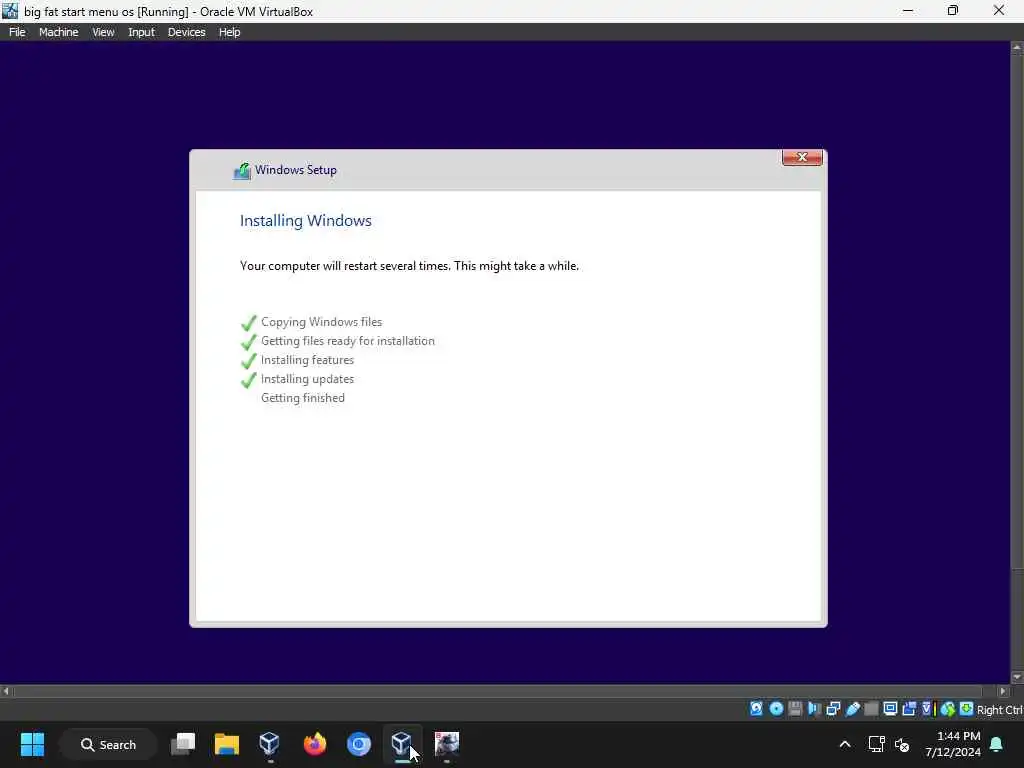Restore down the VirtualBox window
Viewport: 1024px width, 768px height.
click(953, 10)
